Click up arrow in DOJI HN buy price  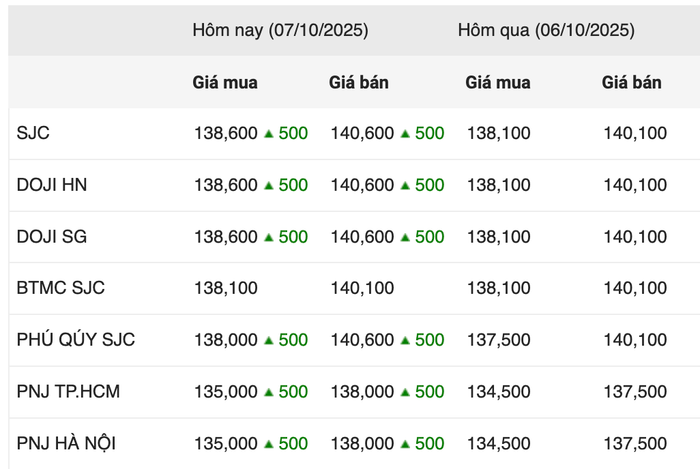pos(269,185)
